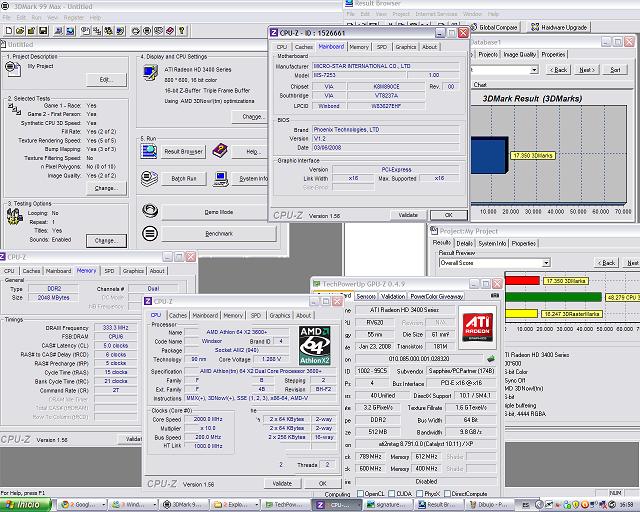The image size is (640, 512).
Task: Expand the Google Chrome taskbar group arrow
Action: click(x=103, y=505)
